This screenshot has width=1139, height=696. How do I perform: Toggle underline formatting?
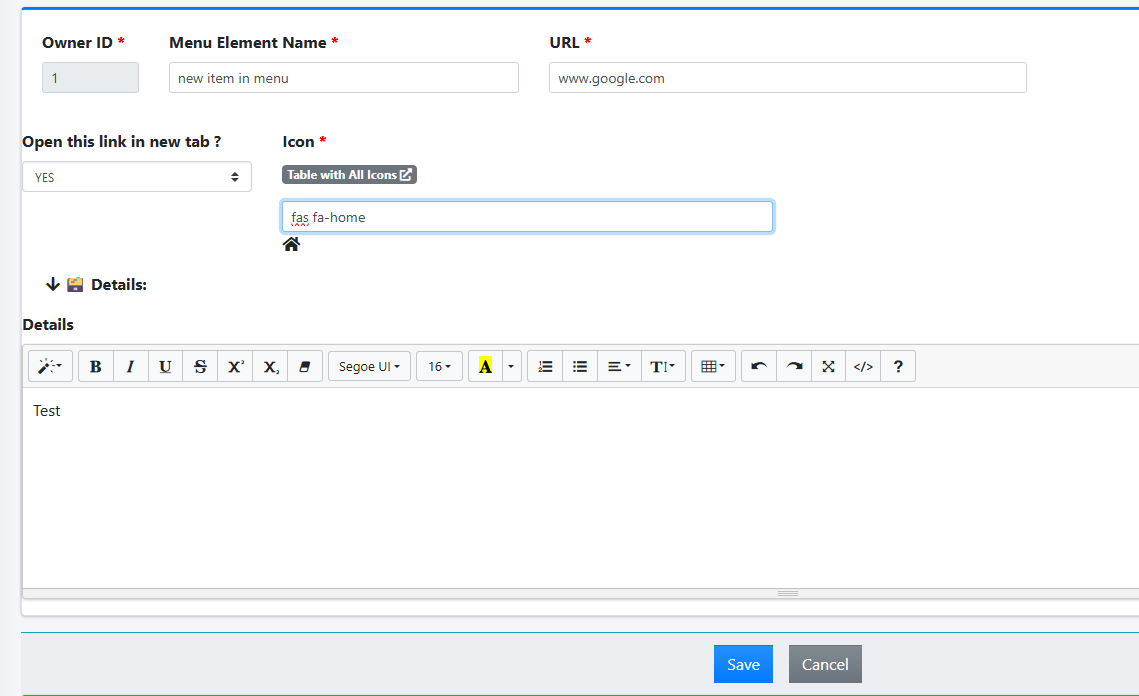click(165, 367)
